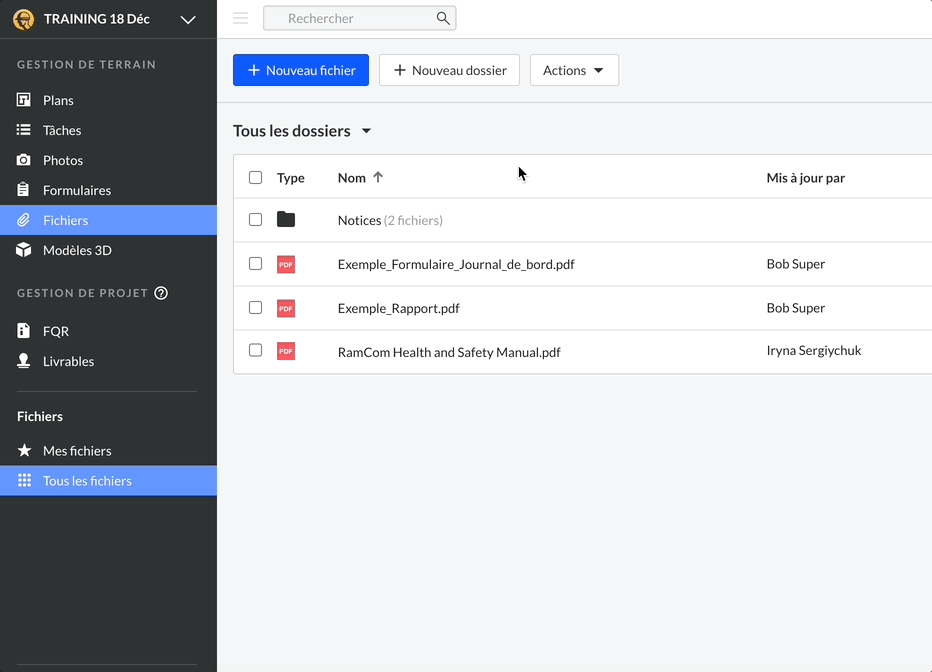
Task: Click the Notices folder icon
Action: [286, 220]
